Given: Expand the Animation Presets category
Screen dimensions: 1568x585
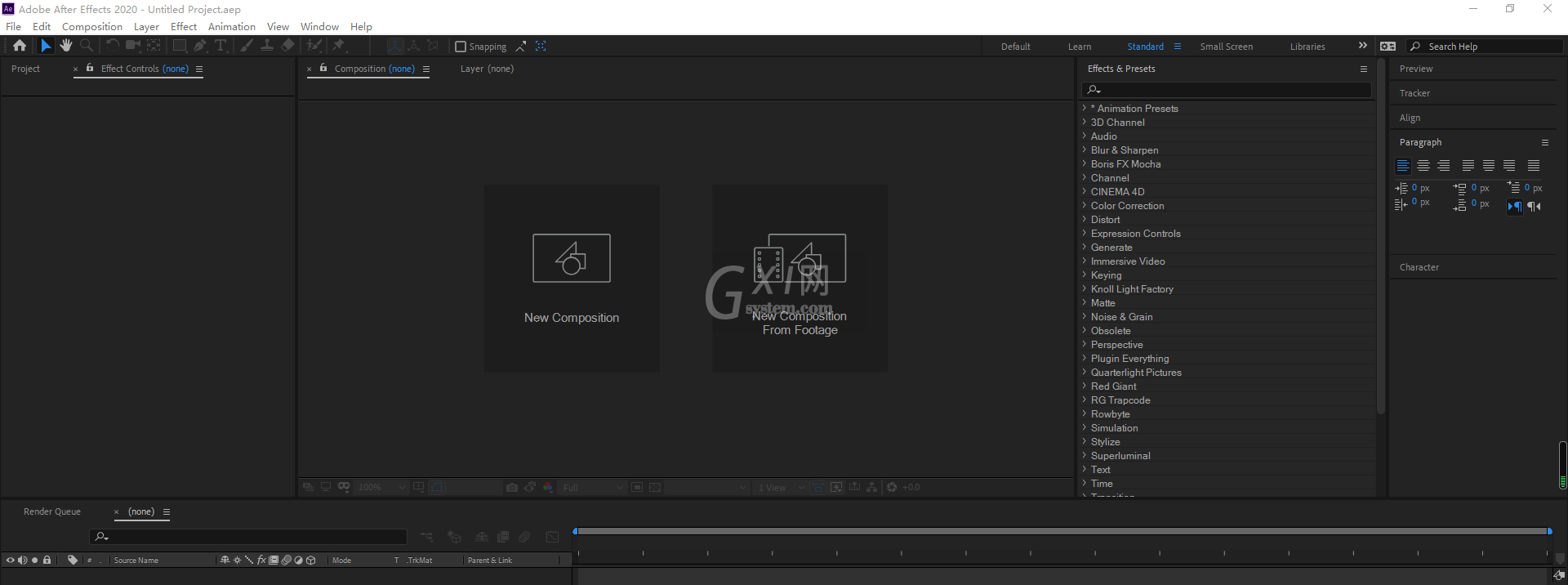Looking at the screenshot, I should 1085,108.
